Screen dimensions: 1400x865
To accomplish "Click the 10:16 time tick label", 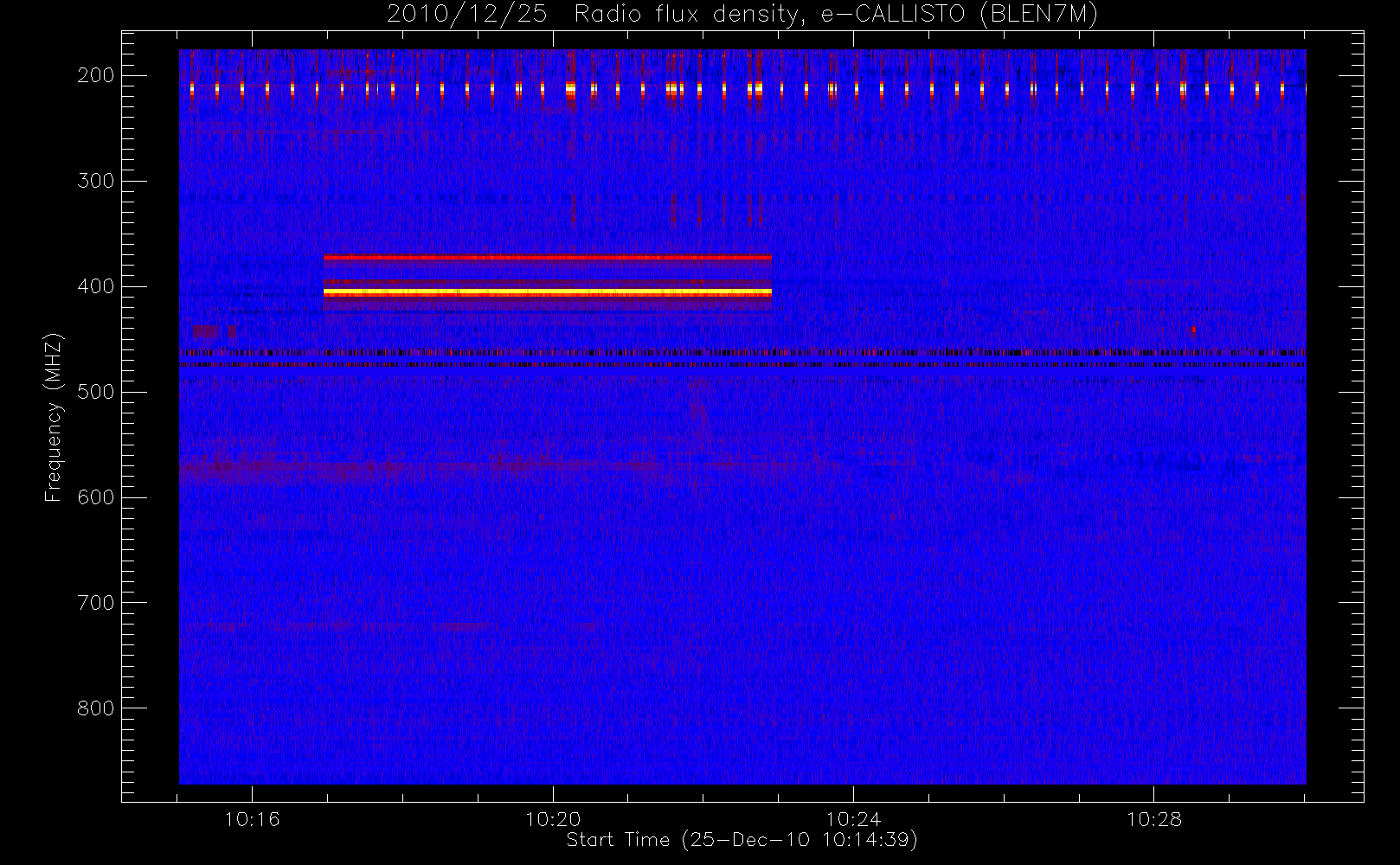I will click(253, 819).
